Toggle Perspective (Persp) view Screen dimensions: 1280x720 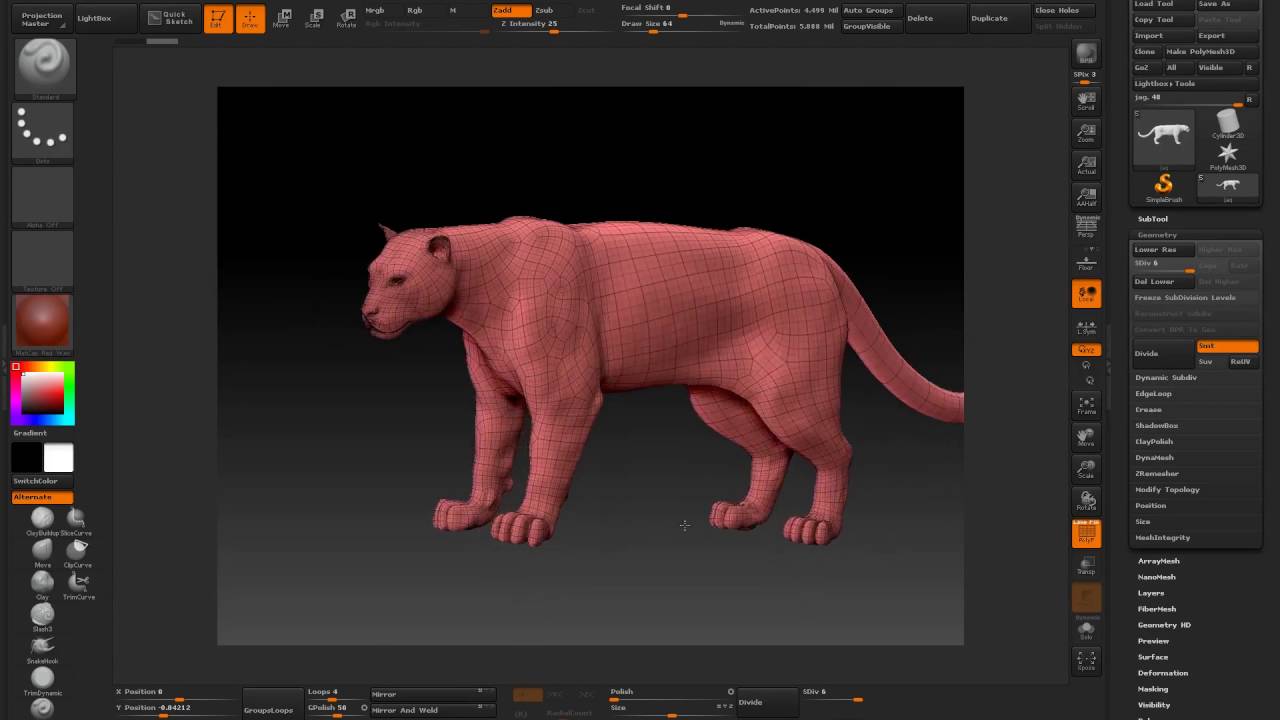[1086, 226]
